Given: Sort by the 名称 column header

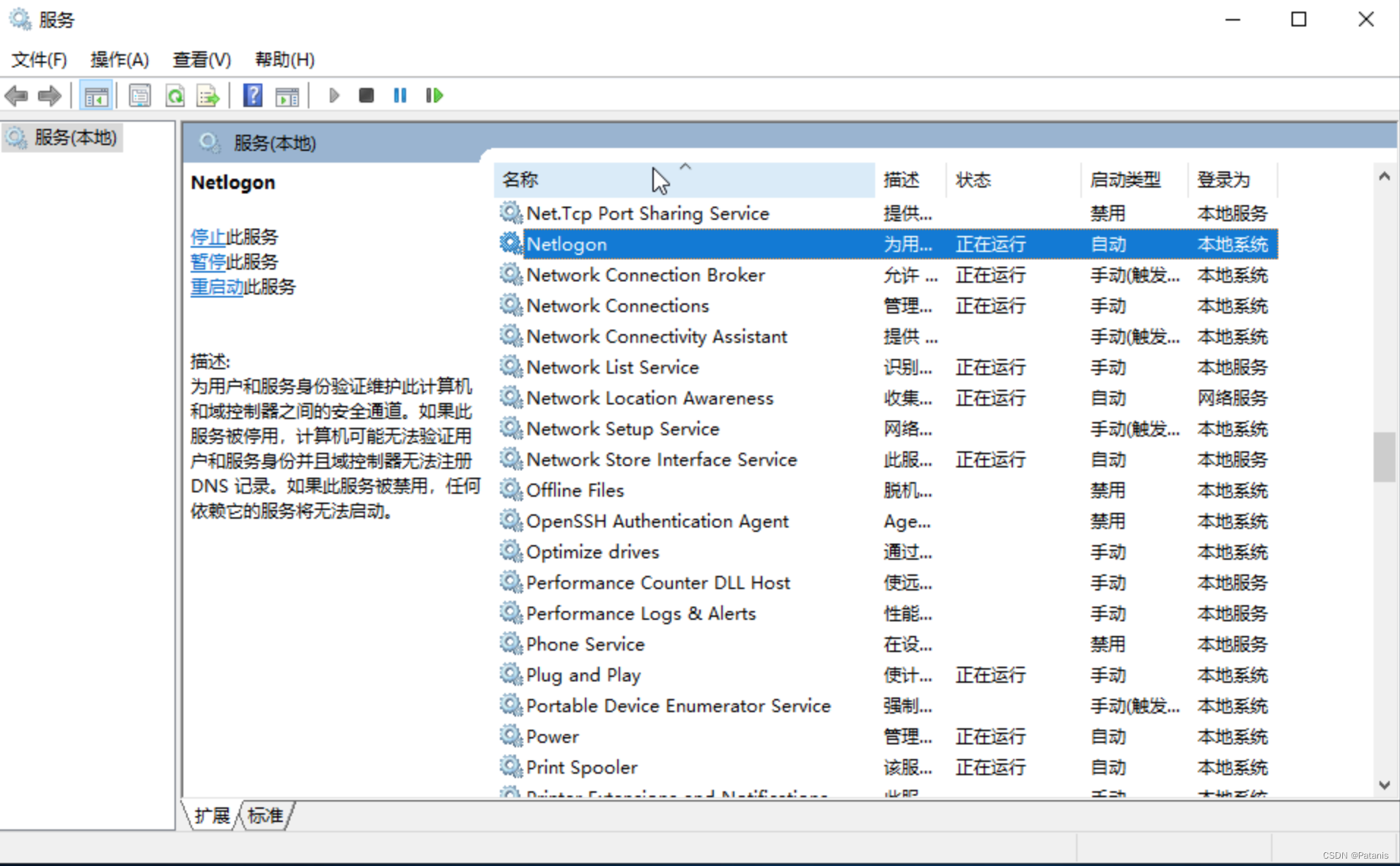Looking at the screenshot, I should (684, 180).
